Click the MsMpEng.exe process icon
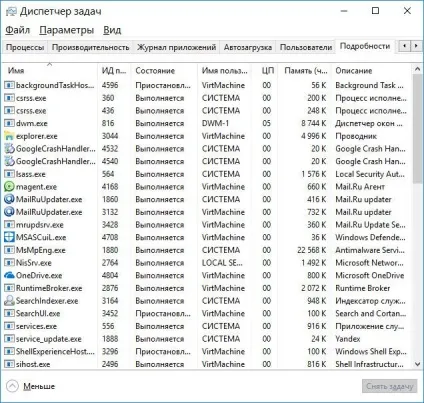424x403 pixels. [x=9, y=250]
